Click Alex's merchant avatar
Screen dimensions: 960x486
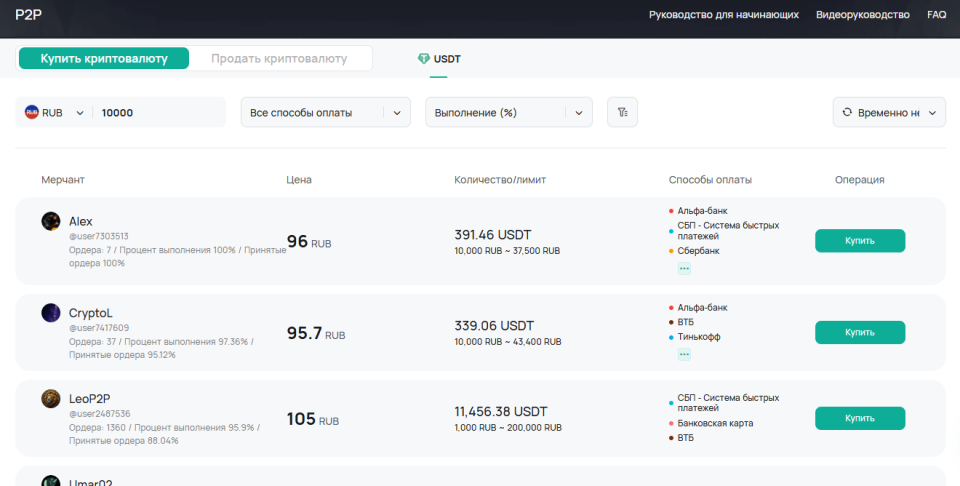click(x=51, y=221)
